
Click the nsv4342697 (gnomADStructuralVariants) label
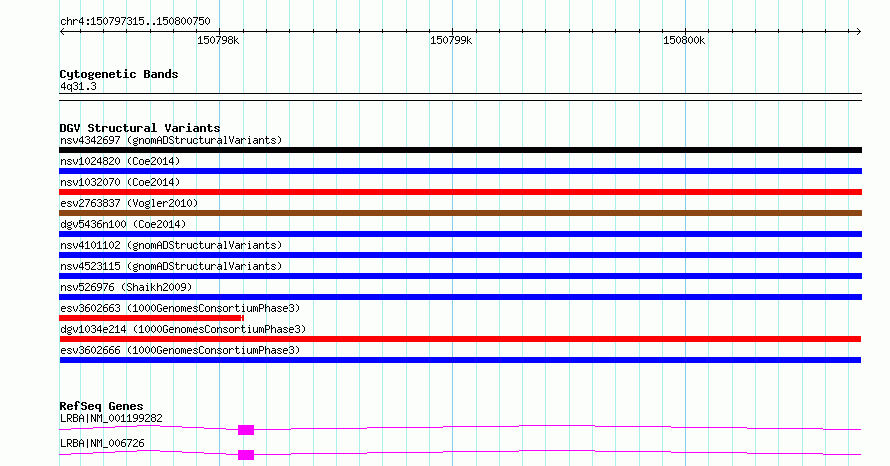(171, 140)
